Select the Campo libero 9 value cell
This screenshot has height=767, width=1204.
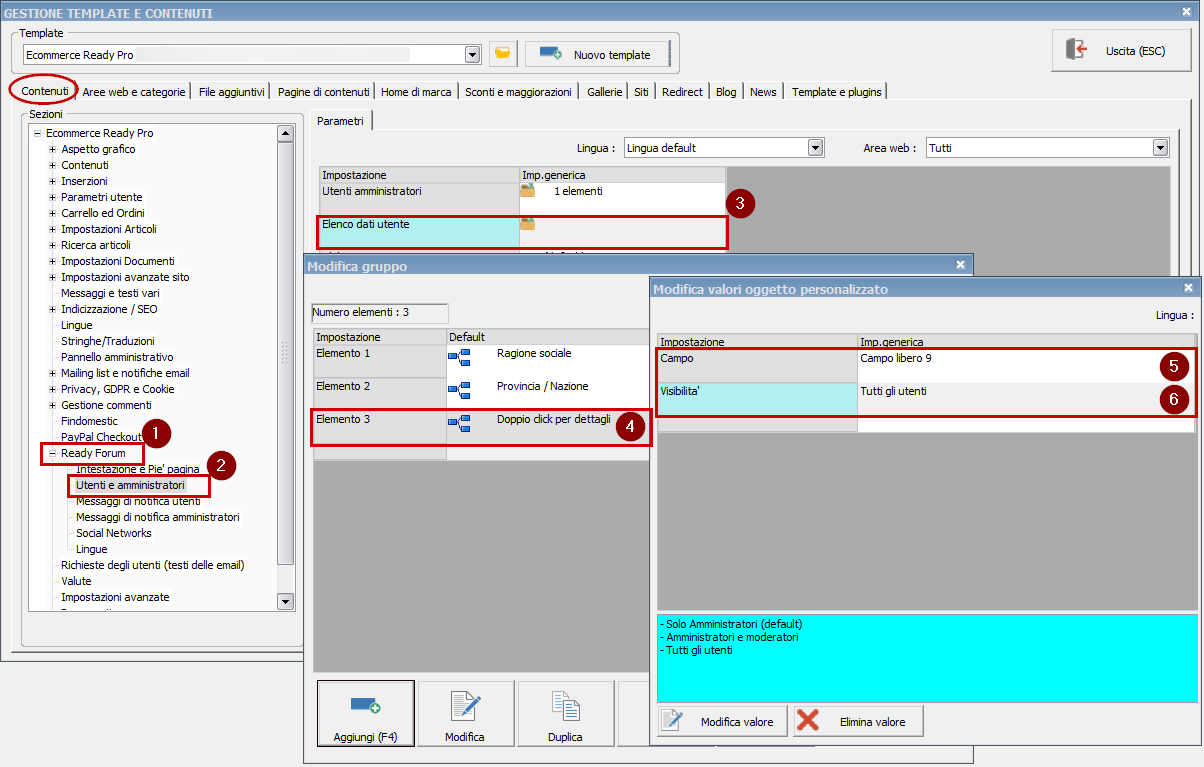tap(1026, 365)
